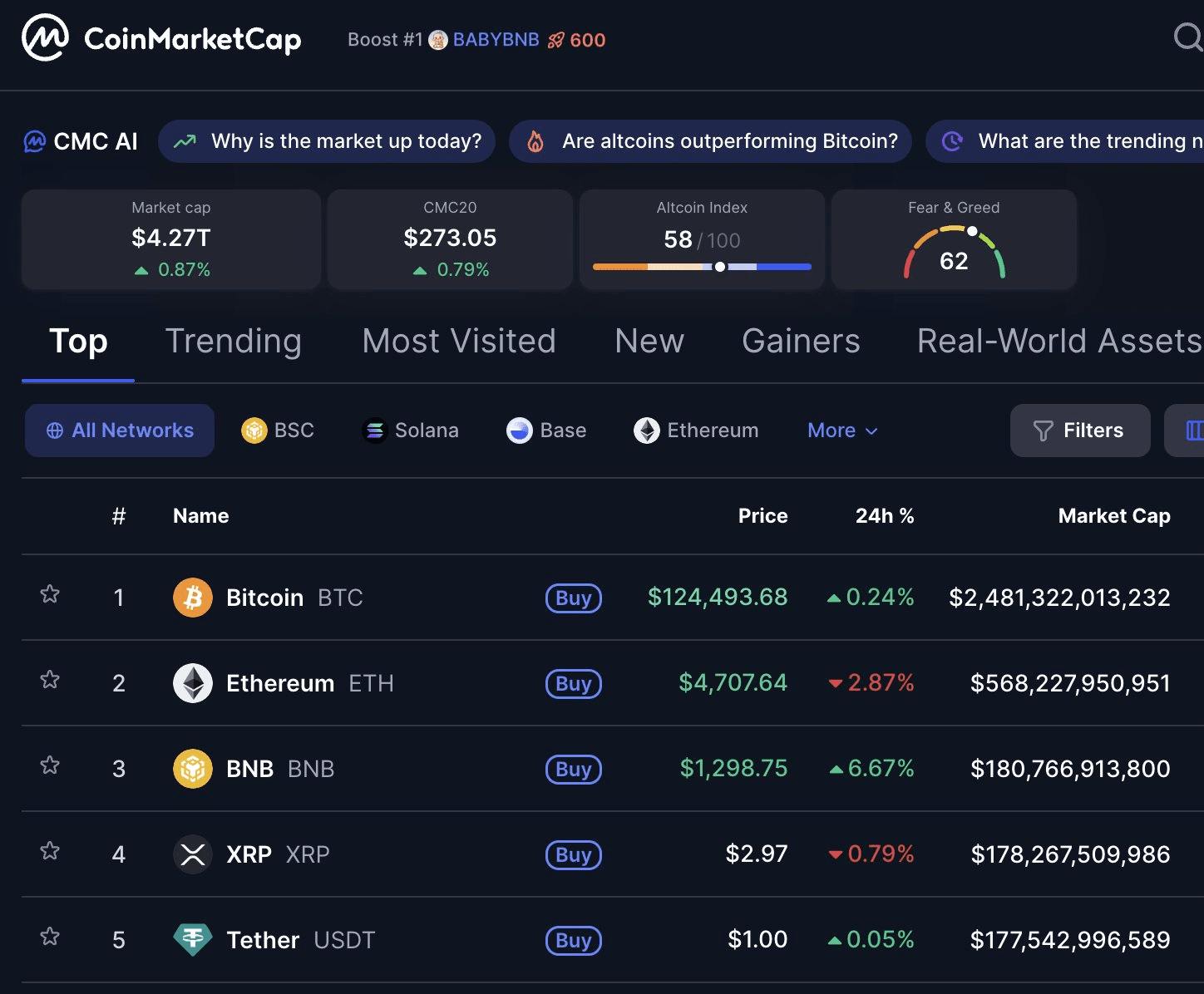Click the XRP coin icon
The image size is (1204, 994).
[193, 854]
